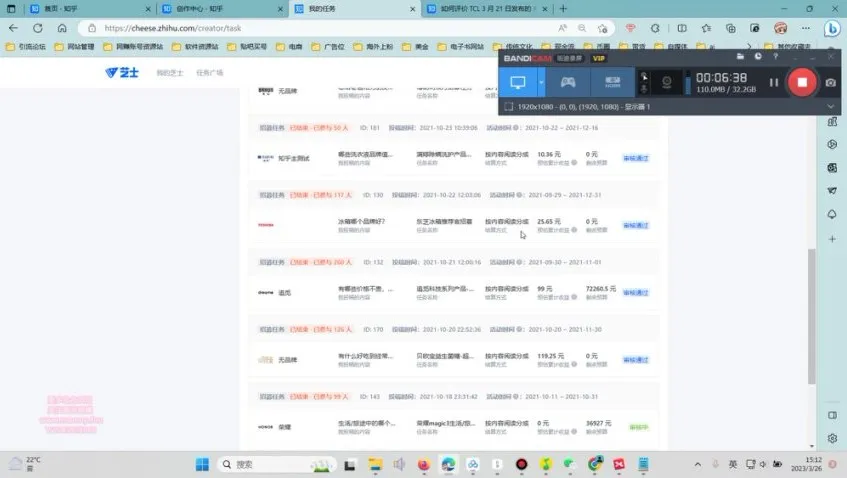Toggle the Bandicam webcam overlay
The height and width of the screenshot is (478, 847).
pyautogui.click(x=666, y=82)
